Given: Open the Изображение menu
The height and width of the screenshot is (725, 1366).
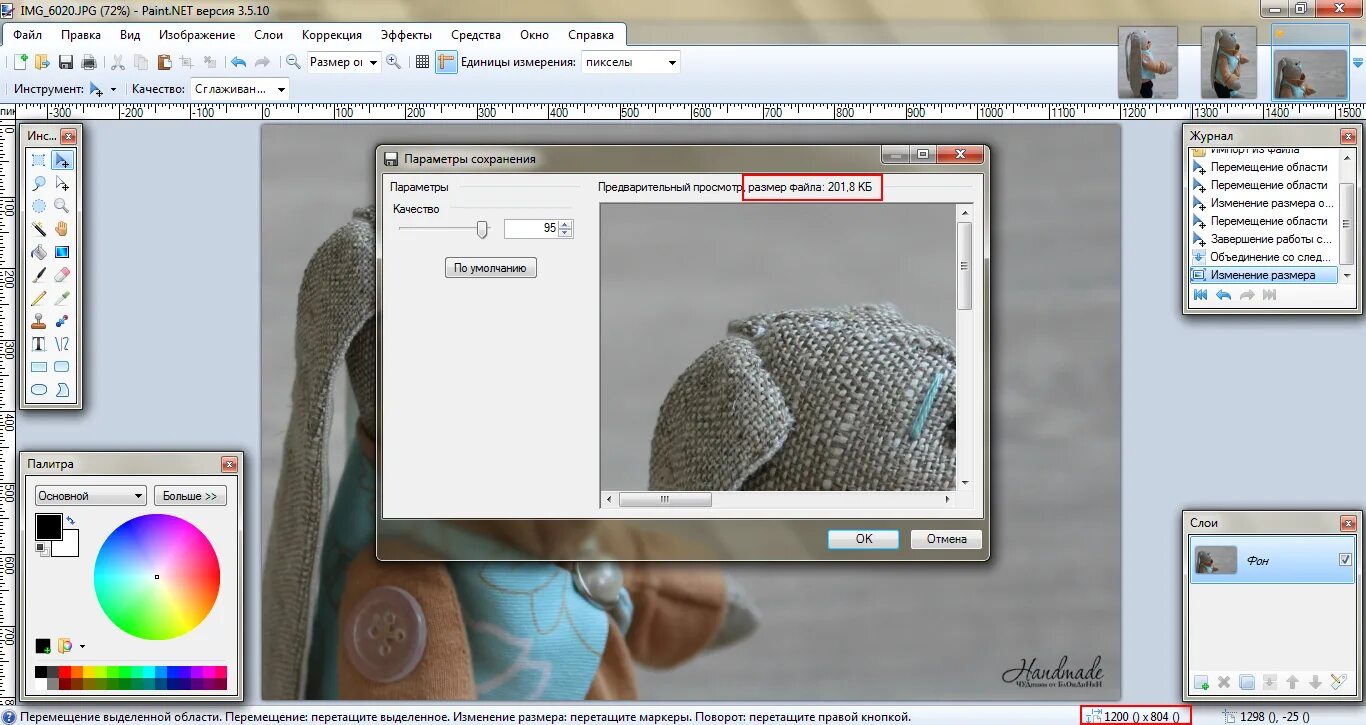Looking at the screenshot, I should click(x=197, y=35).
